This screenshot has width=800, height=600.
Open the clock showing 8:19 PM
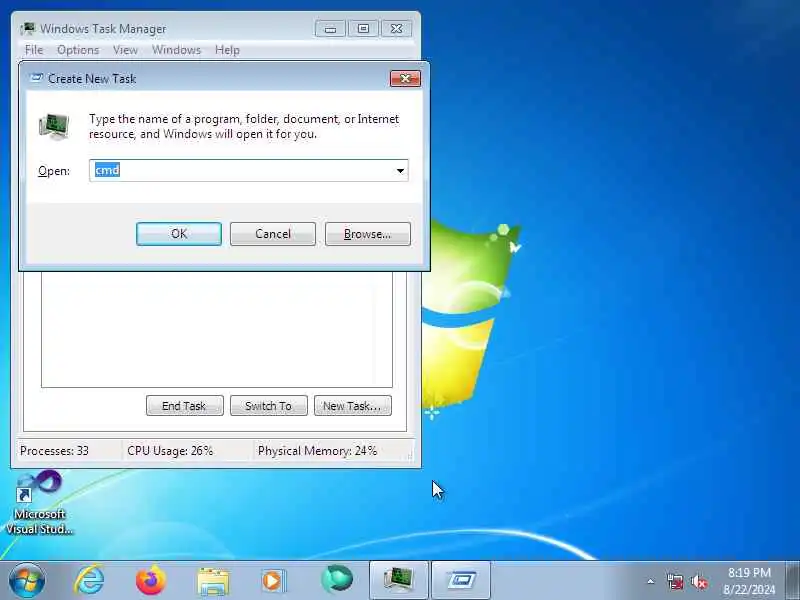[749, 581]
